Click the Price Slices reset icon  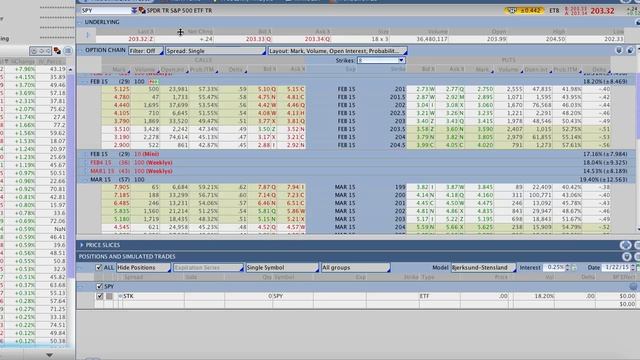625,245
